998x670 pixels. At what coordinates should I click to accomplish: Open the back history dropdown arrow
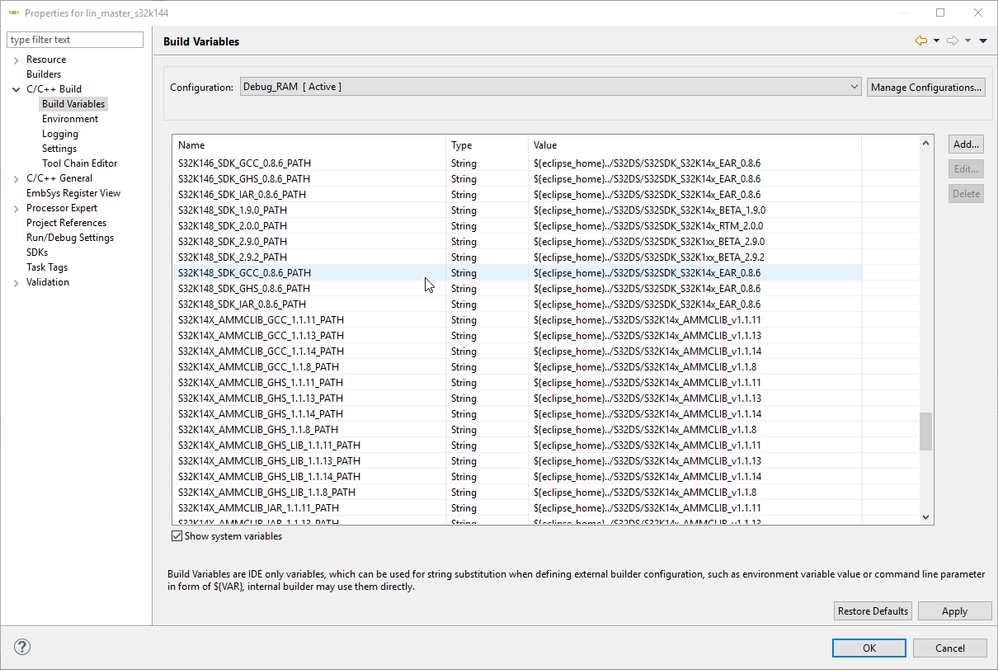click(936, 41)
